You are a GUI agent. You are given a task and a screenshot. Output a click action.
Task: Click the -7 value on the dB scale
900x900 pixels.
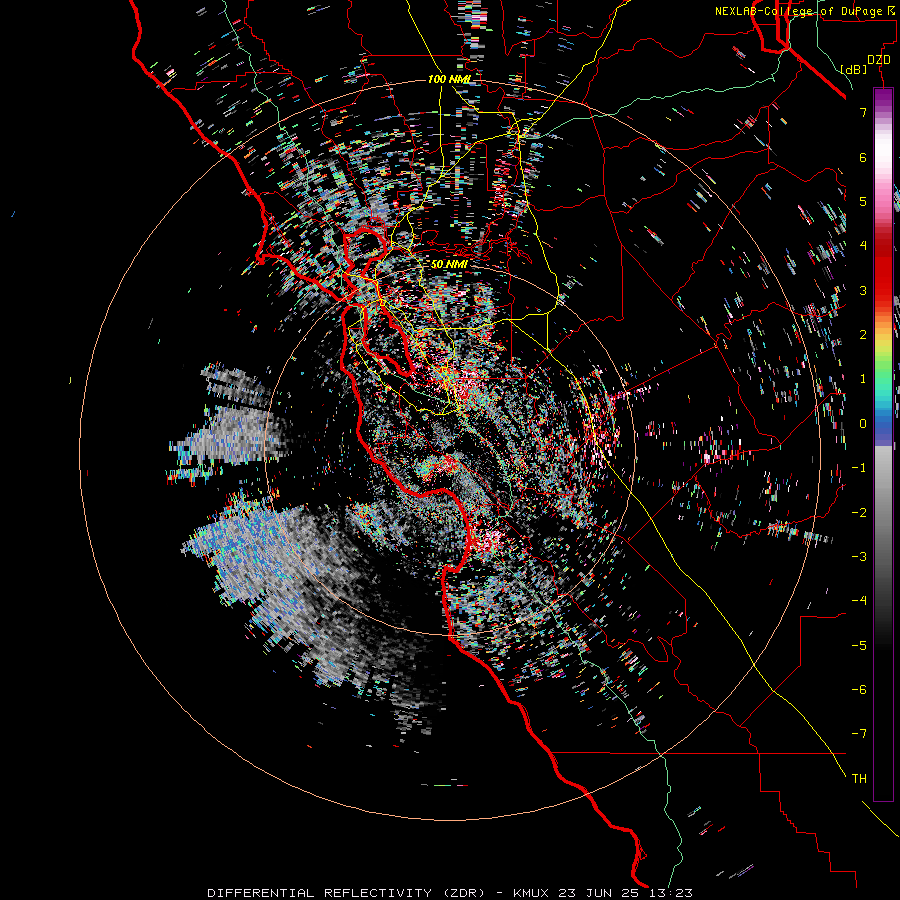click(x=859, y=734)
